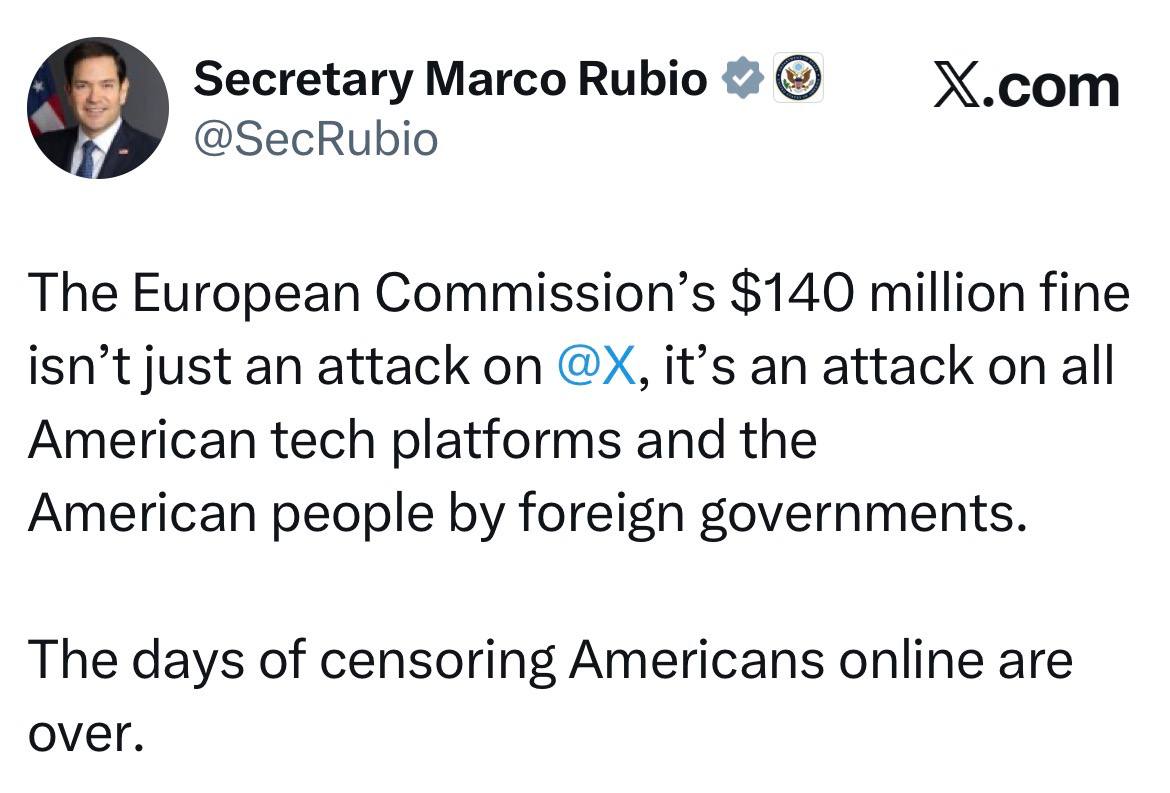
Task: Open Marco Rubio's profile picture
Action: 98,108
